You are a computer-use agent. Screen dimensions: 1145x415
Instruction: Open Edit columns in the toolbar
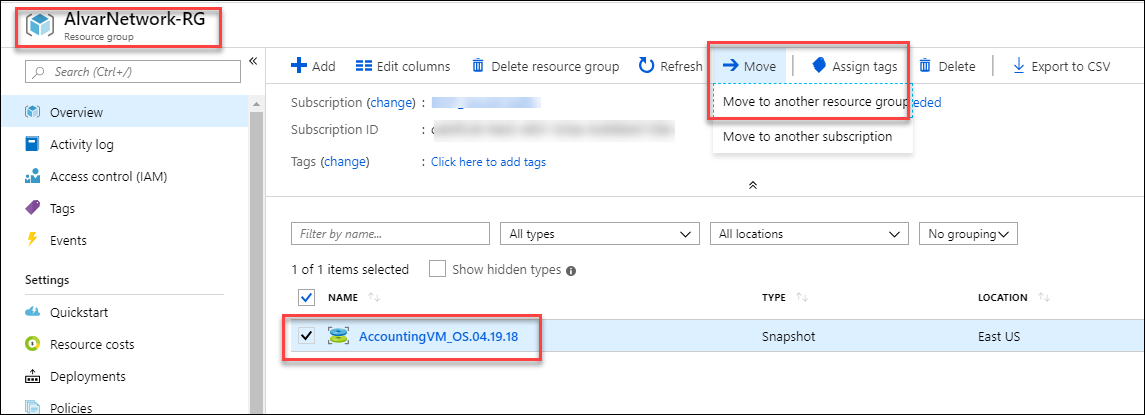[403, 66]
